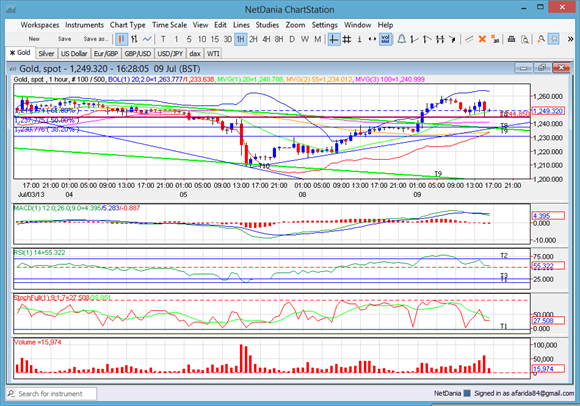Open the Chart Type menu
Image resolution: width=580 pixels, height=406 pixels.
128,25
